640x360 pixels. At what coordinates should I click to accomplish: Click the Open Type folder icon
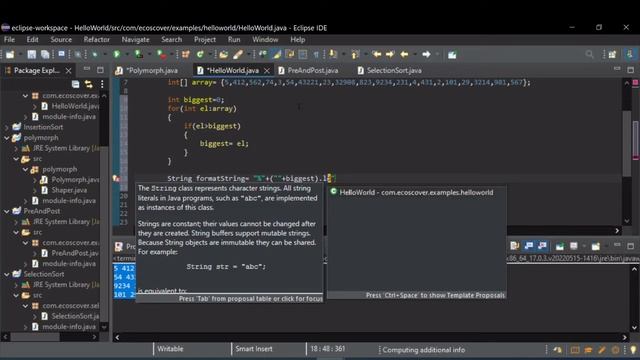(224, 54)
